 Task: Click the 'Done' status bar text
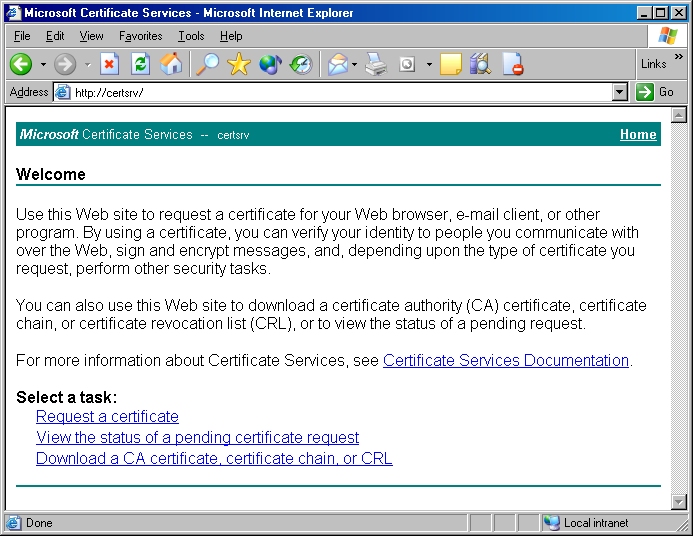click(x=39, y=523)
